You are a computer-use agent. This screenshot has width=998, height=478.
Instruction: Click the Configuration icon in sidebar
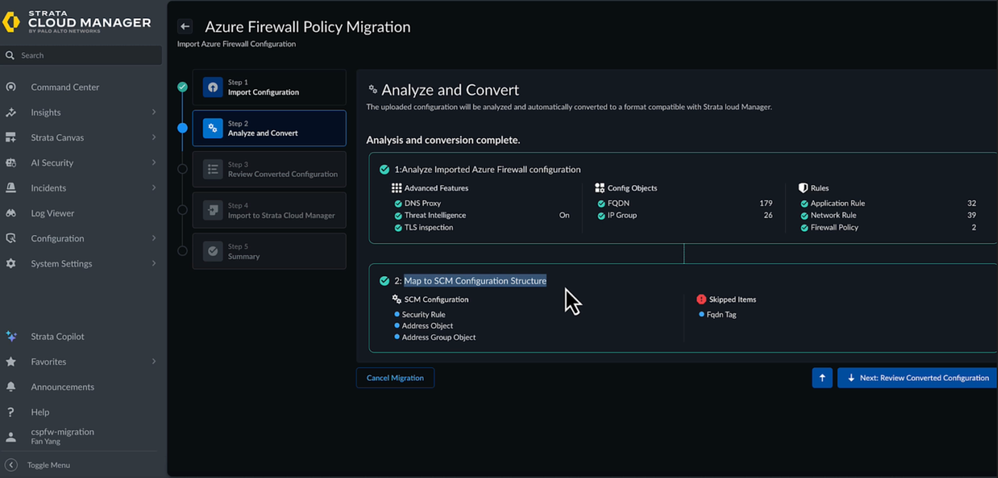(11, 239)
